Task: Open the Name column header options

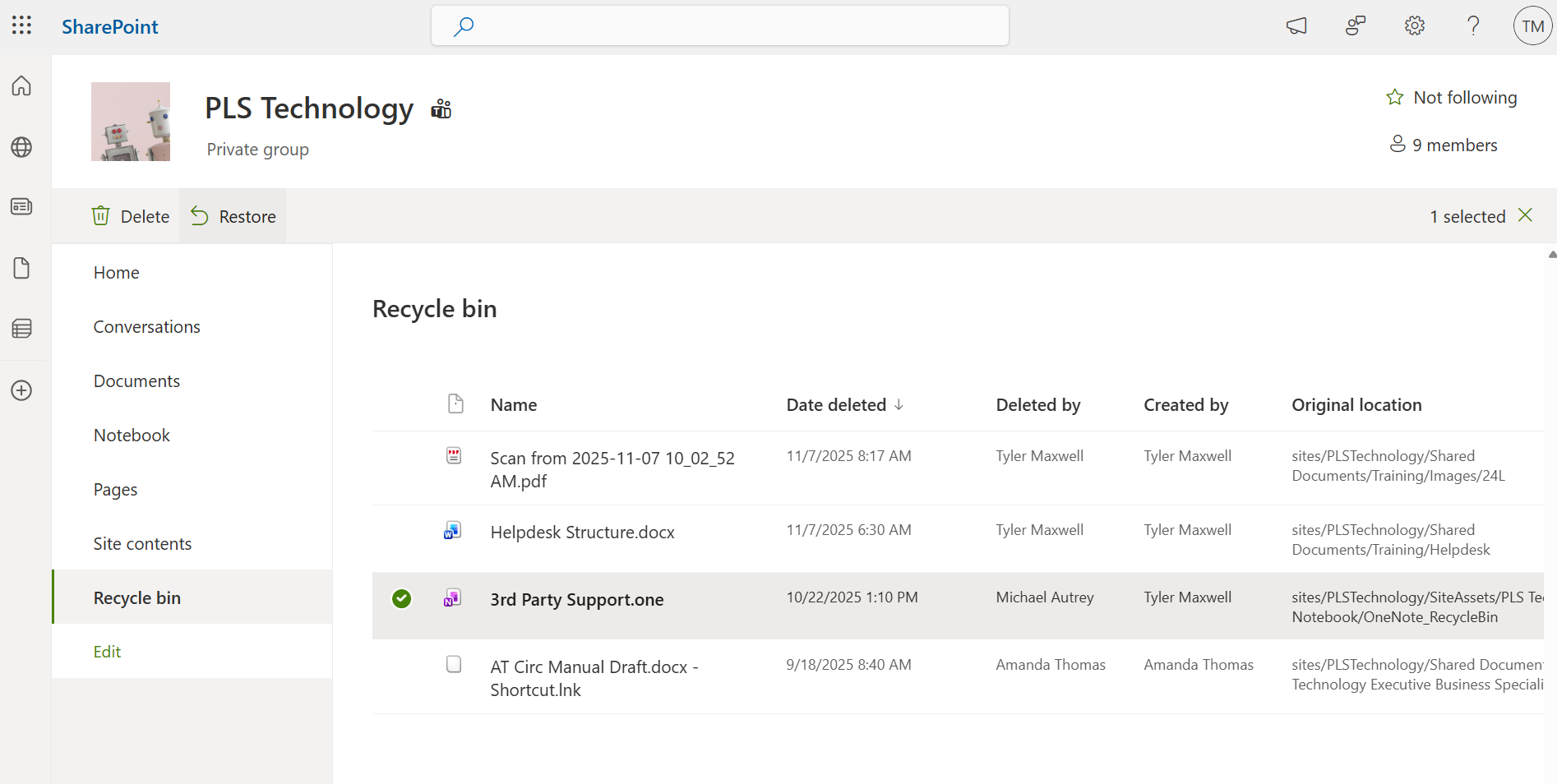Action: pyautogui.click(x=514, y=405)
